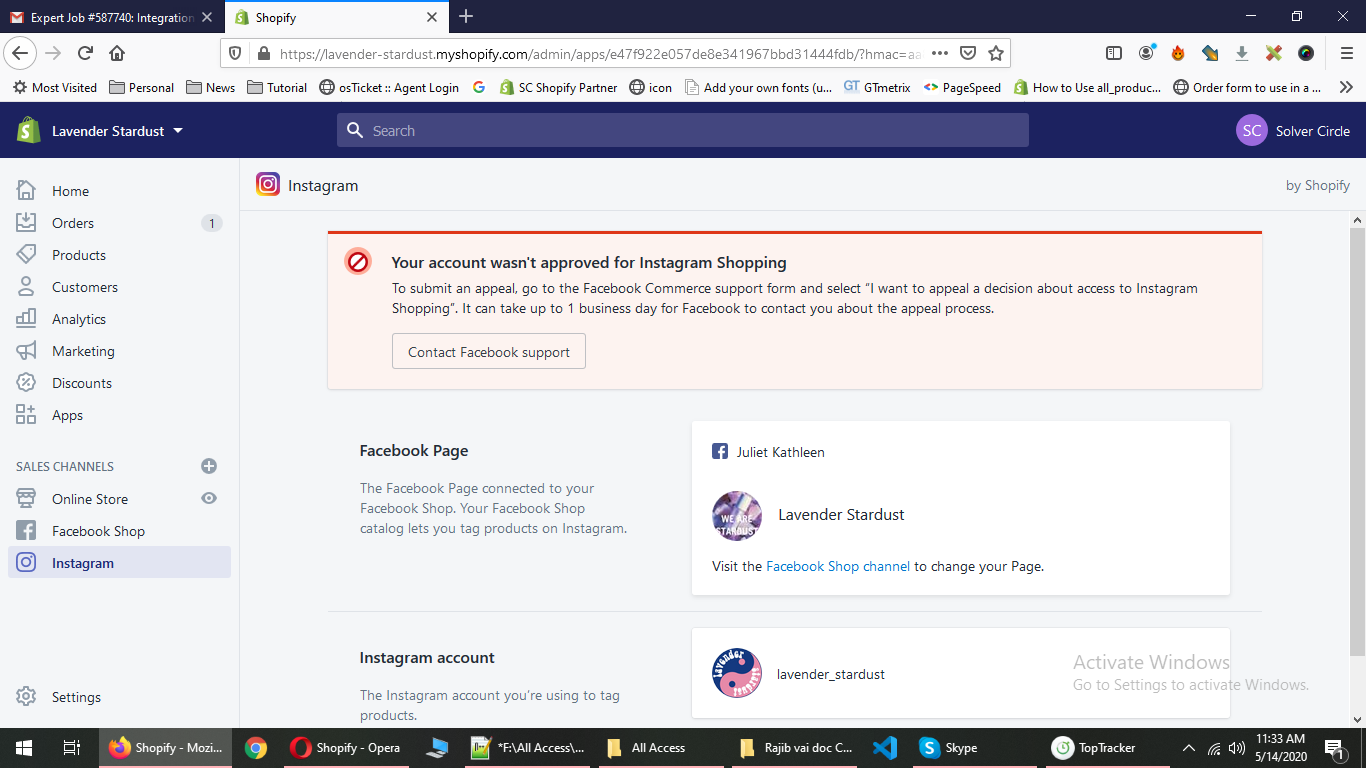Open Visual Studio Code from taskbar
Screen dimensions: 1366x769
884,748
